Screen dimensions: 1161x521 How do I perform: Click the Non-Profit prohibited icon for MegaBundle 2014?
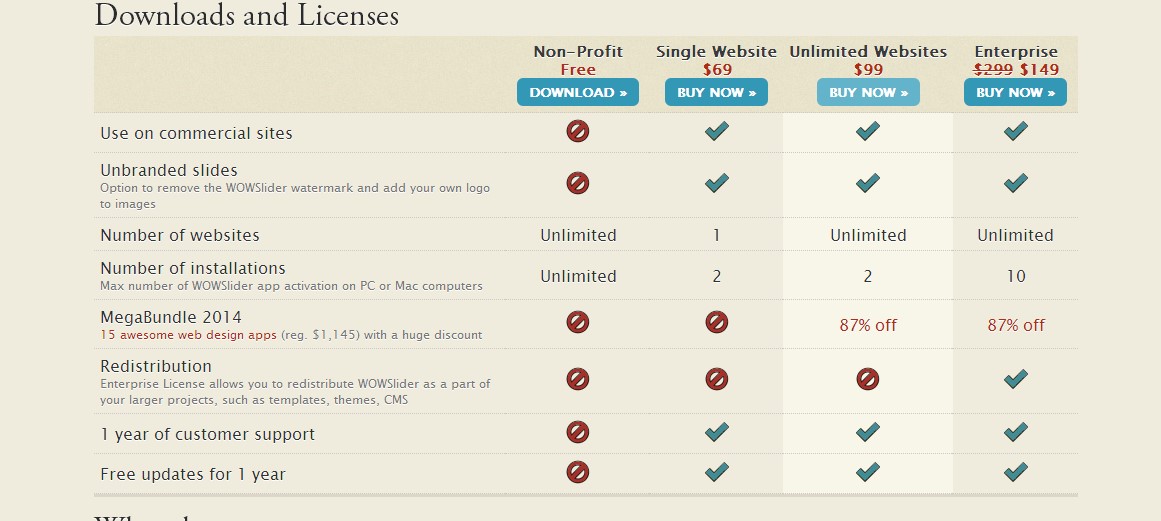[x=578, y=322]
